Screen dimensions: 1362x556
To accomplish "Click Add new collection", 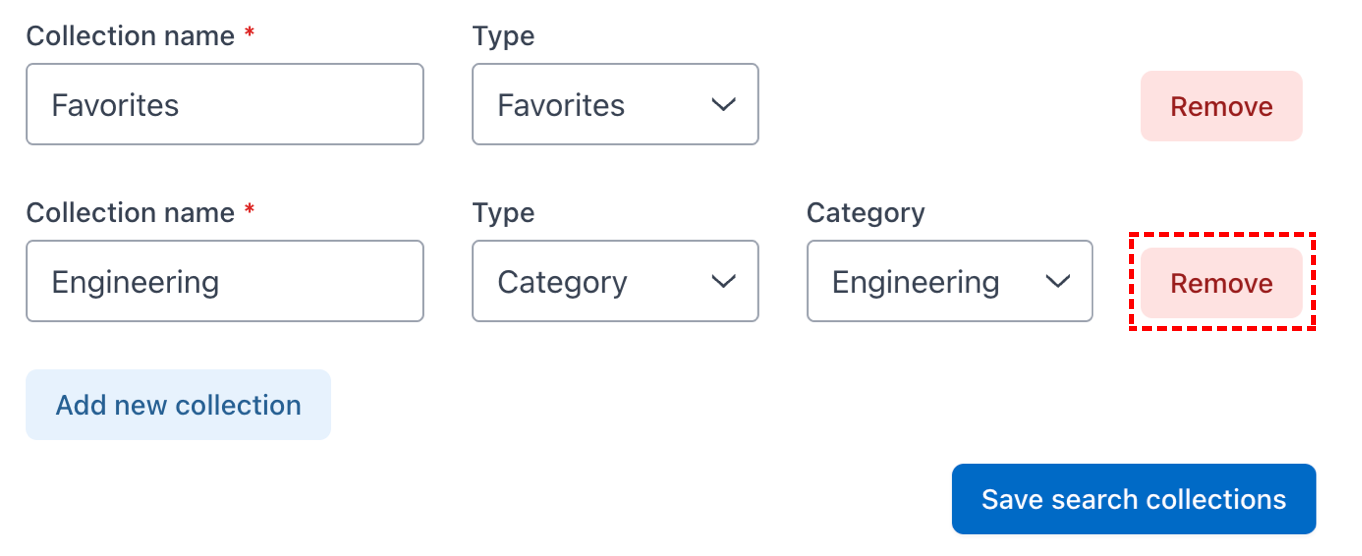I will (x=178, y=405).
